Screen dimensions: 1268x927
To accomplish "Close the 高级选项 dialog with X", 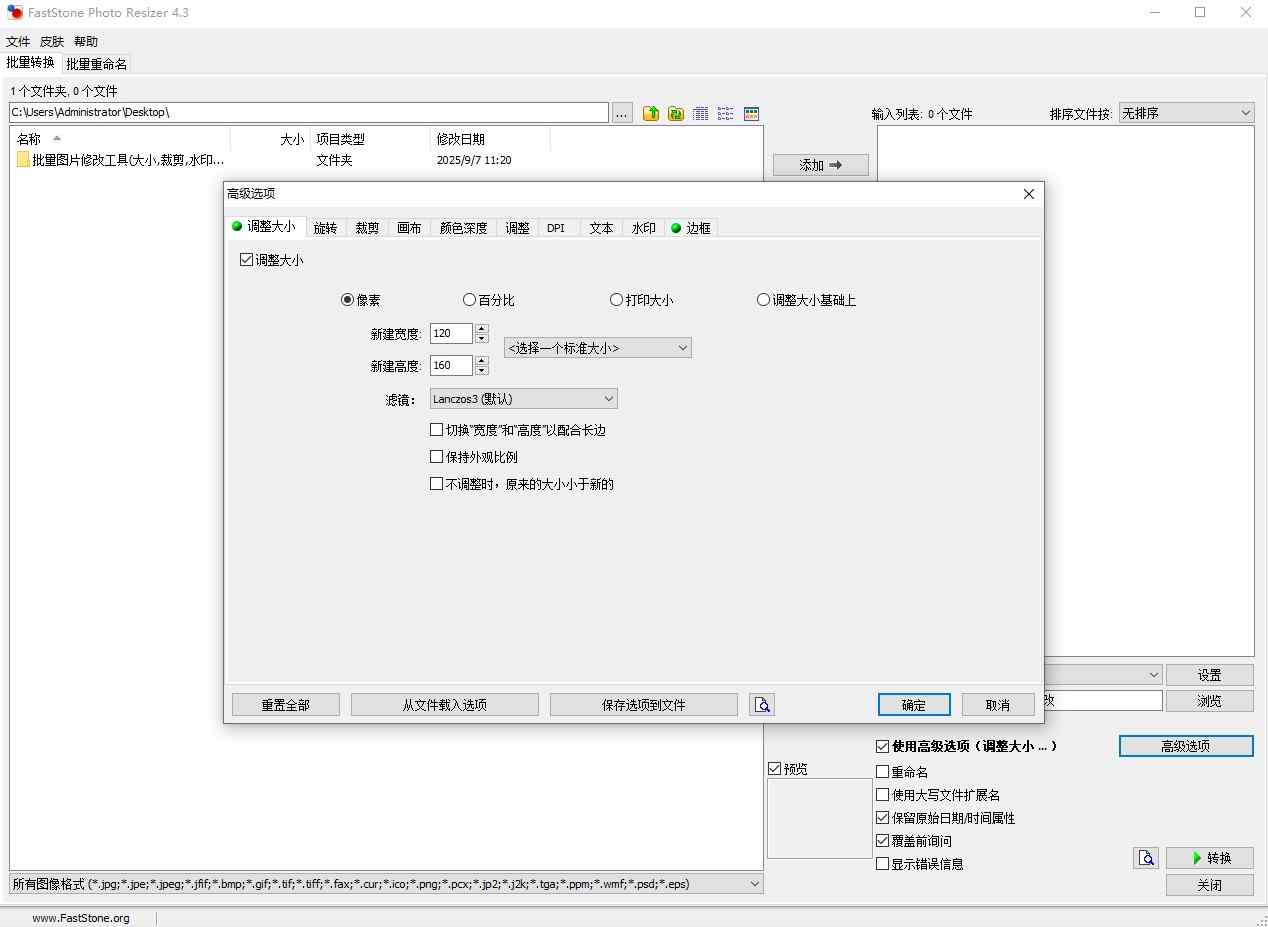I will 1028,194.
